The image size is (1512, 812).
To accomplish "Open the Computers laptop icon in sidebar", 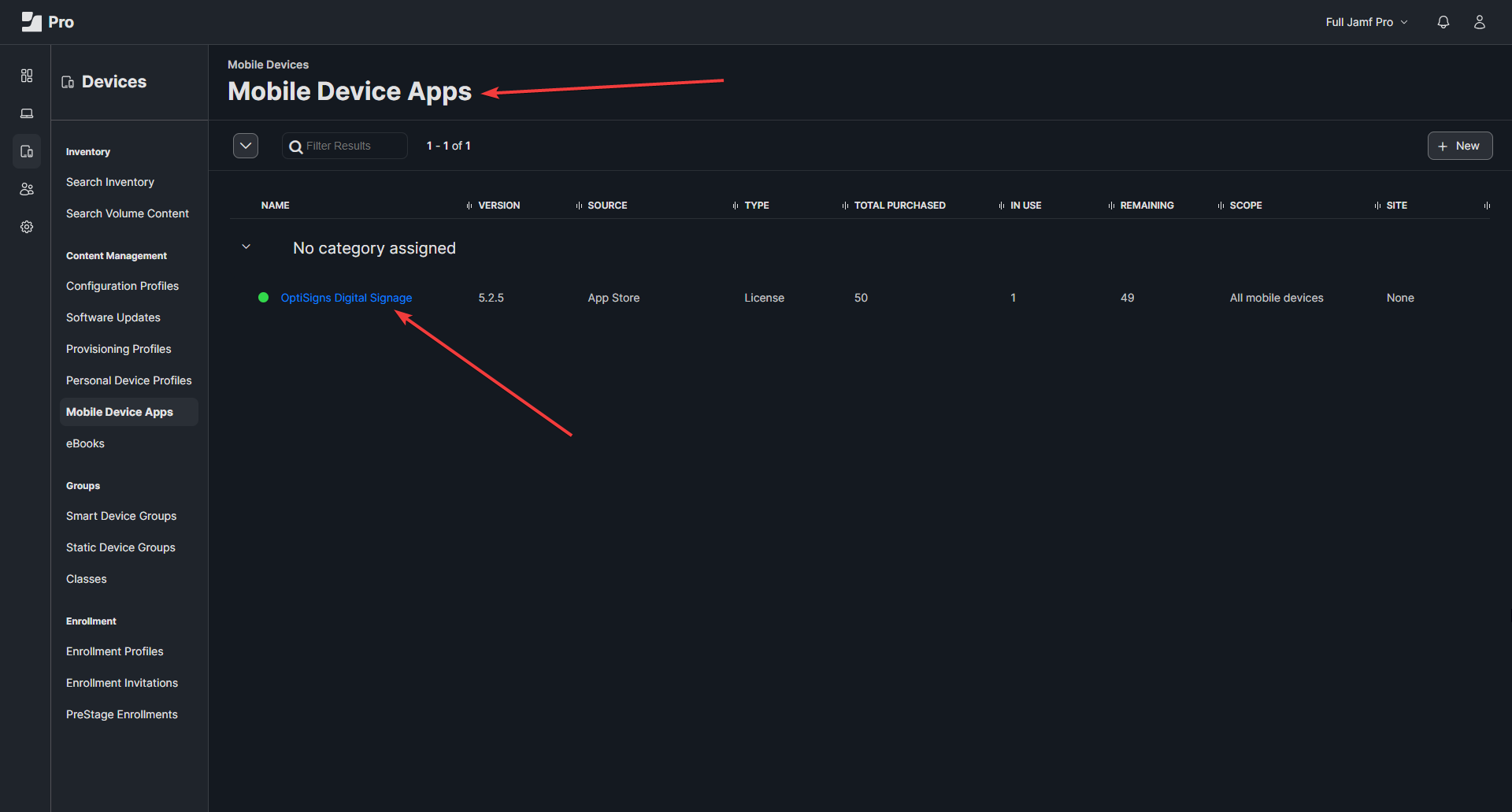I will (x=27, y=113).
